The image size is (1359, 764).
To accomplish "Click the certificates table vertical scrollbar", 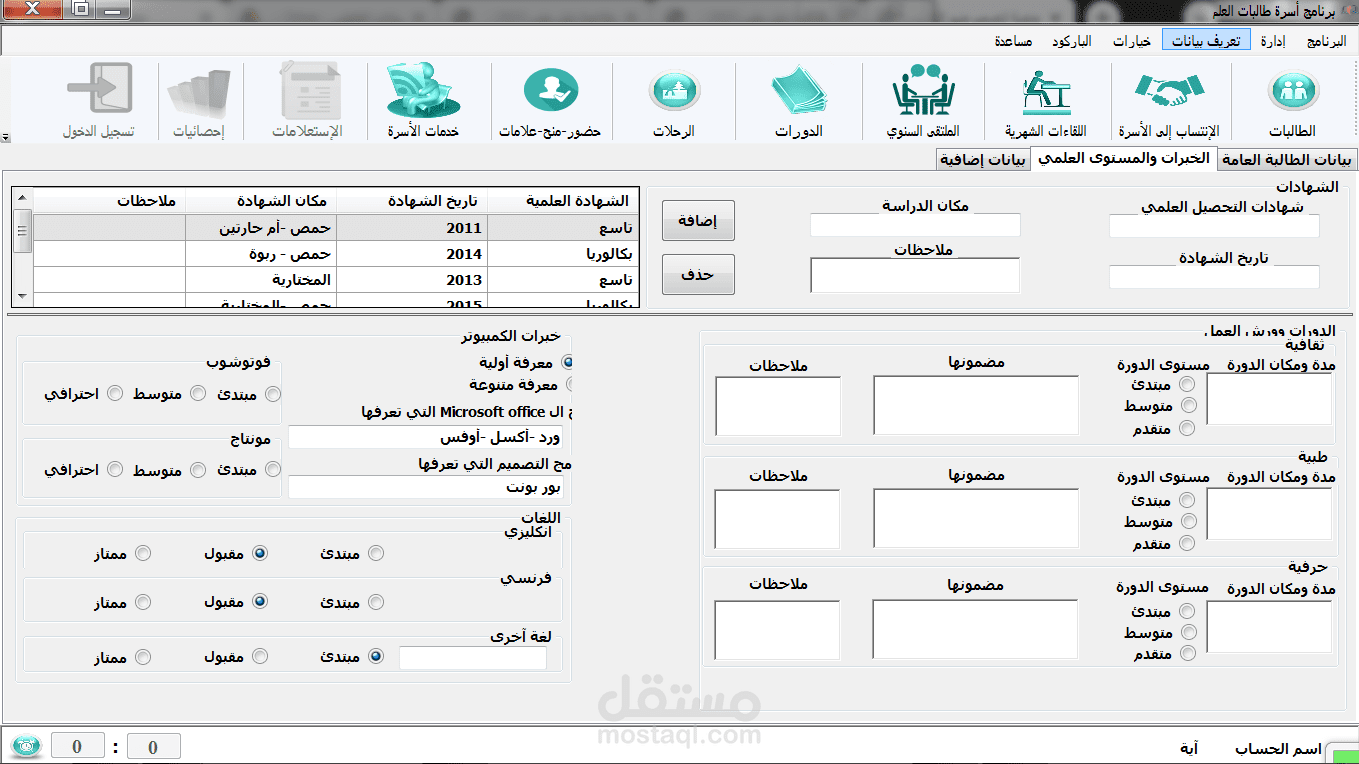I will pos(23,247).
